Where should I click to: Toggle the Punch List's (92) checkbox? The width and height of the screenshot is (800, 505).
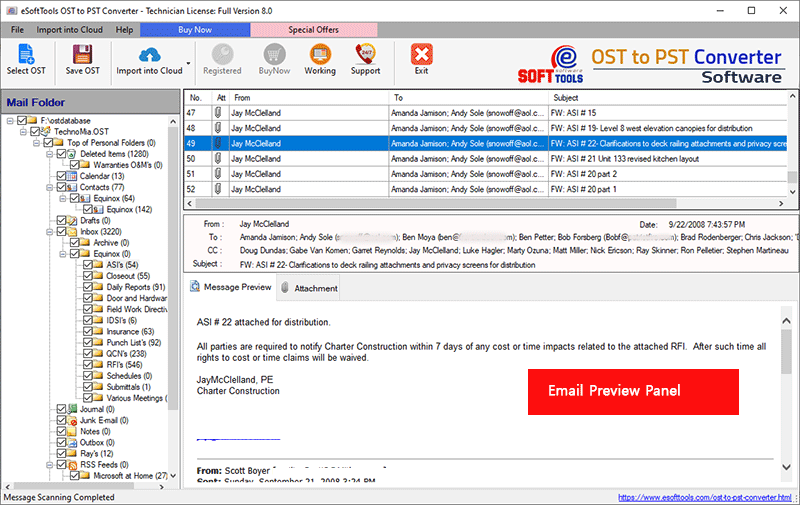tap(88, 343)
